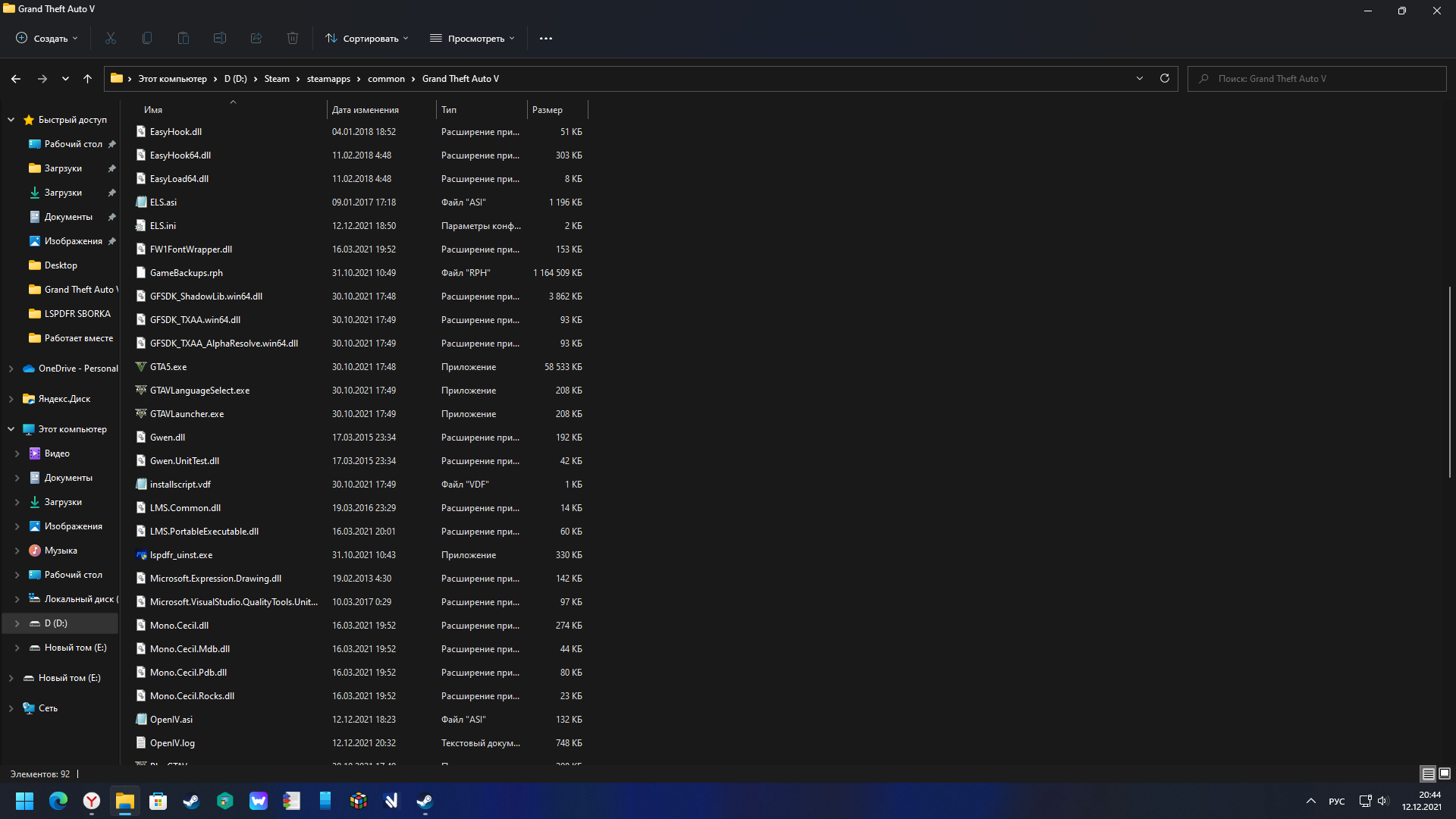Open Yandex Browser from the taskbar
Screen dimensions: 1456x819
pos(92,801)
